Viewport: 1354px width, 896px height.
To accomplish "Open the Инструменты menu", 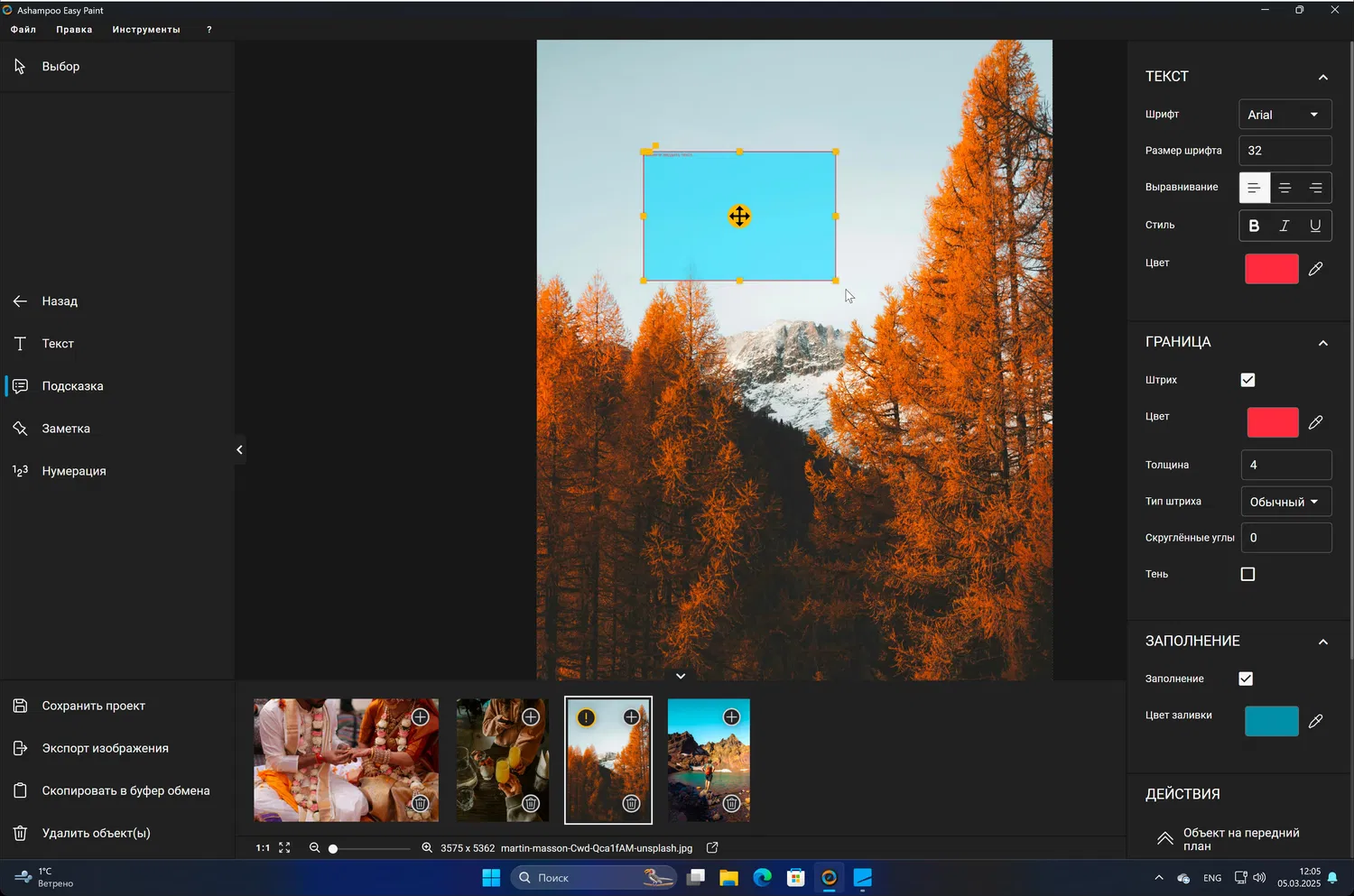I will (146, 30).
